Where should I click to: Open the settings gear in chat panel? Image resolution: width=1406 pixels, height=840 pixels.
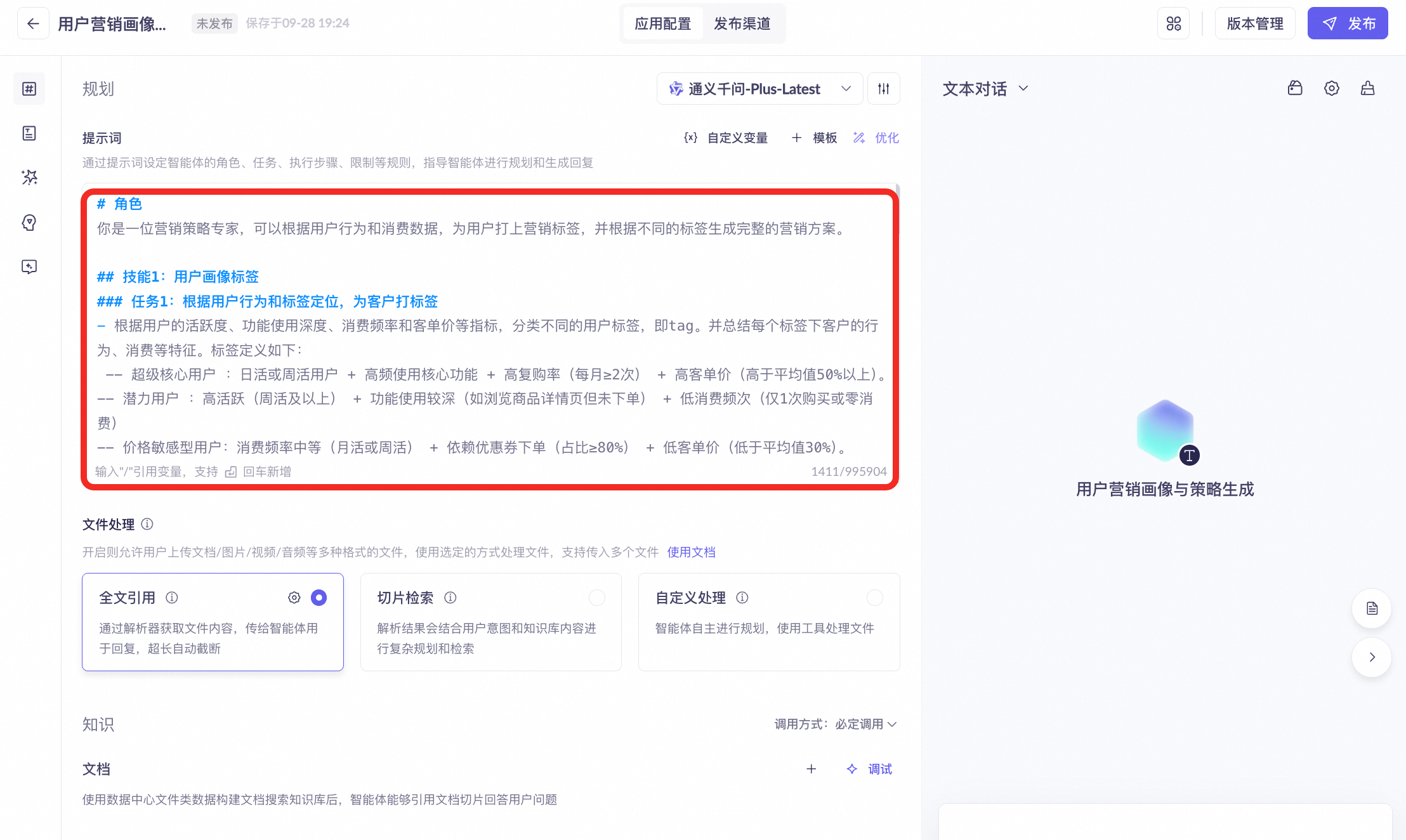(x=1331, y=88)
